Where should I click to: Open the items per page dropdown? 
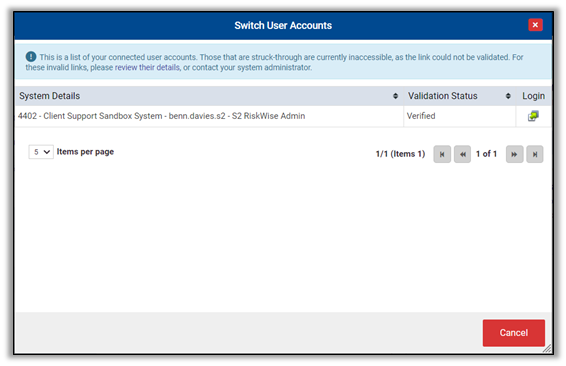click(41, 152)
